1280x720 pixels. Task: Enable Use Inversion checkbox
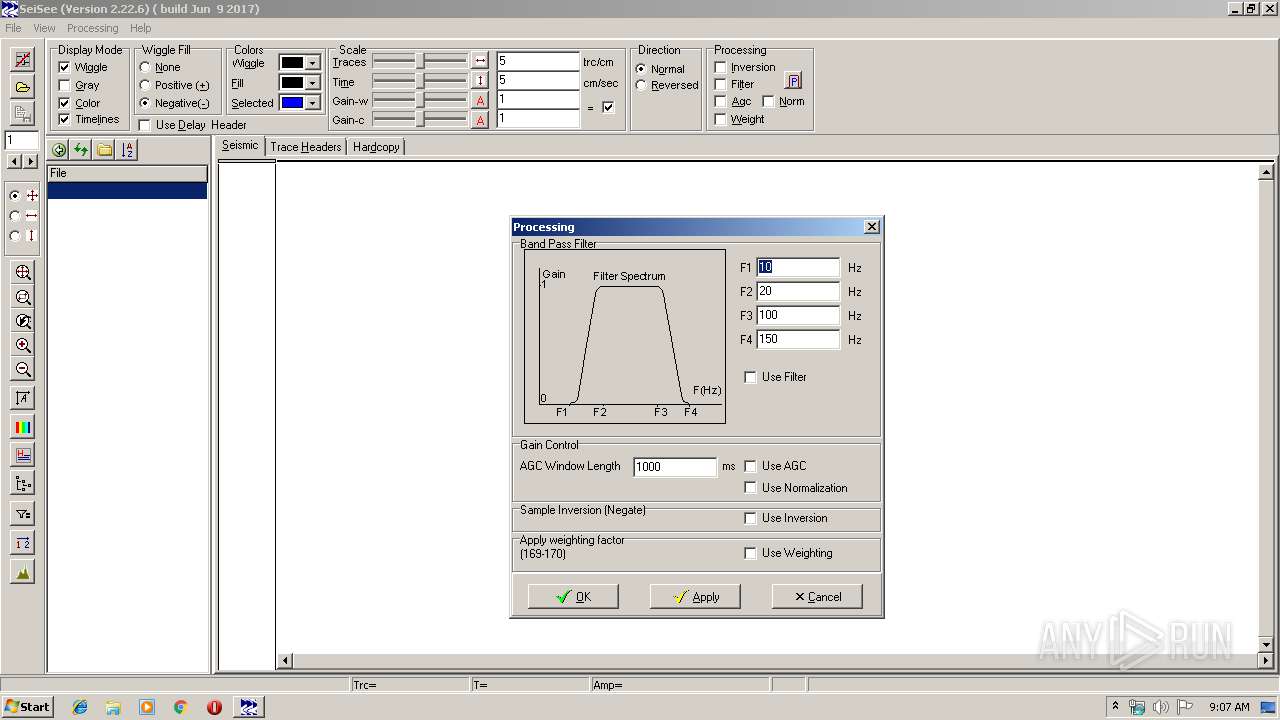coord(751,518)
